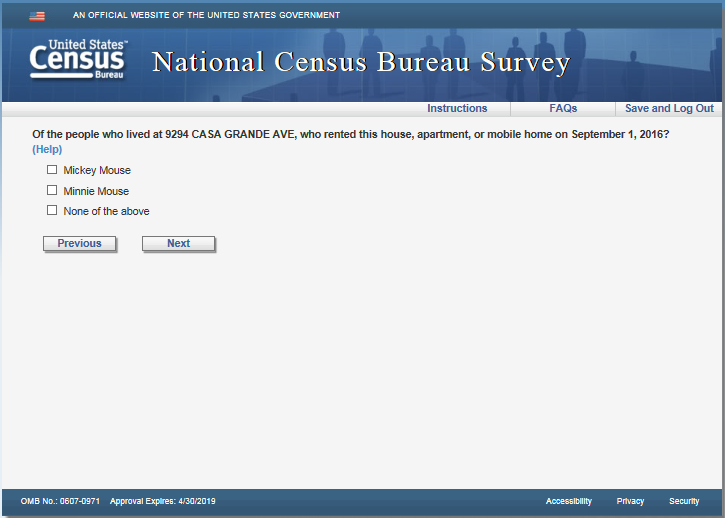
Task: Click the US flag icon in top banner
Action: pyautogui.click(x=37, y=16)
